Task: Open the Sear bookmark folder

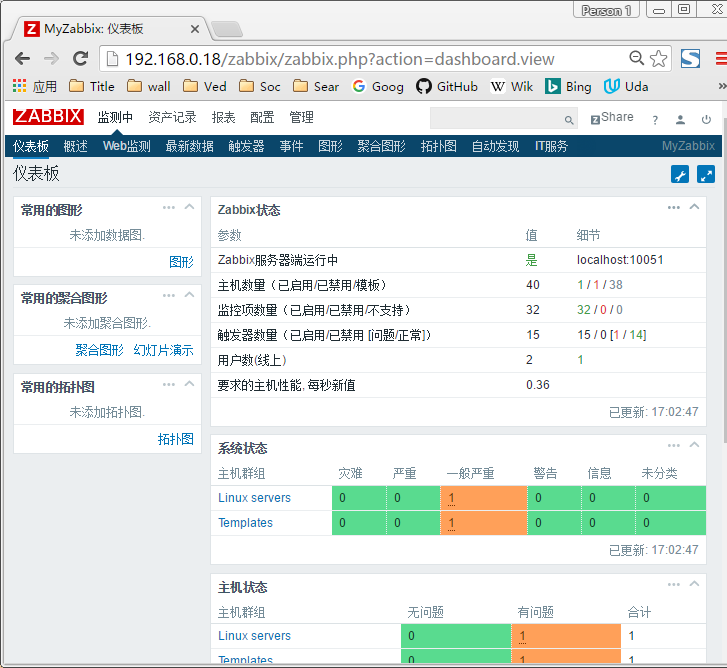Action: 316,86
